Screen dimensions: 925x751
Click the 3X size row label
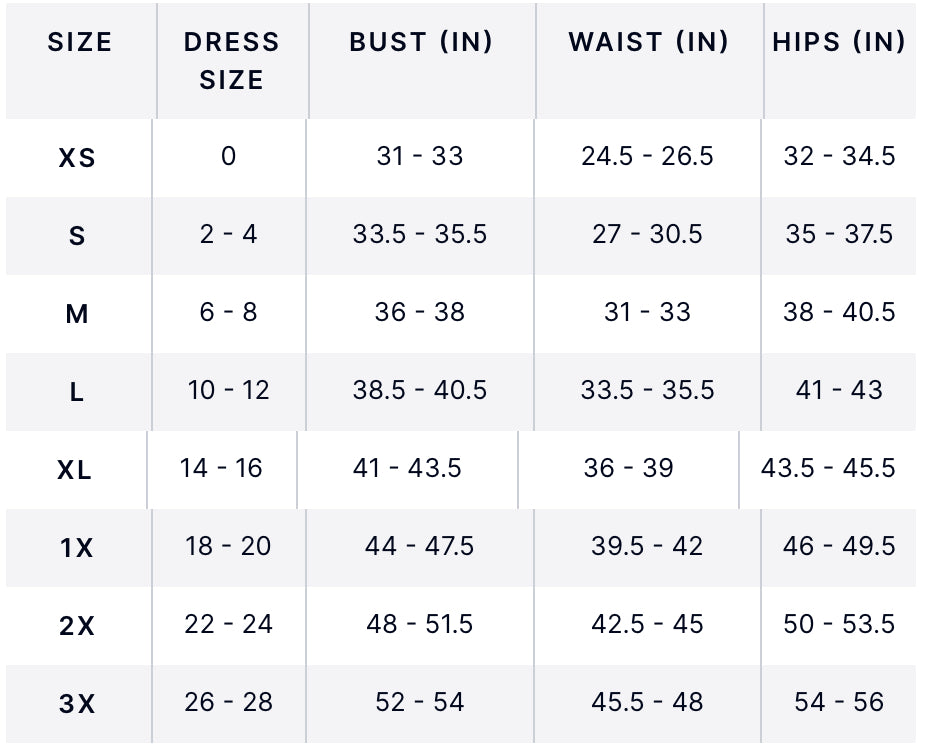click(76, 704)
